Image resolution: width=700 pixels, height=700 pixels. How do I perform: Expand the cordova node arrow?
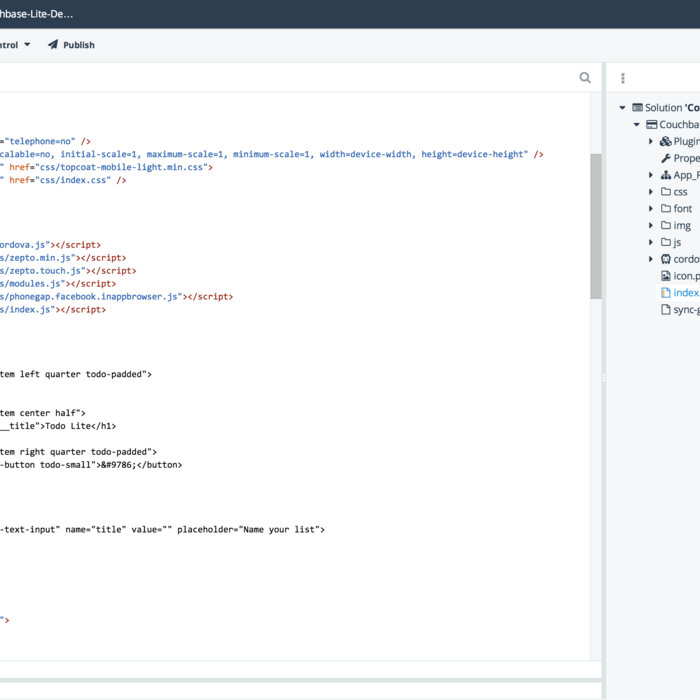(x=651, y=259)
